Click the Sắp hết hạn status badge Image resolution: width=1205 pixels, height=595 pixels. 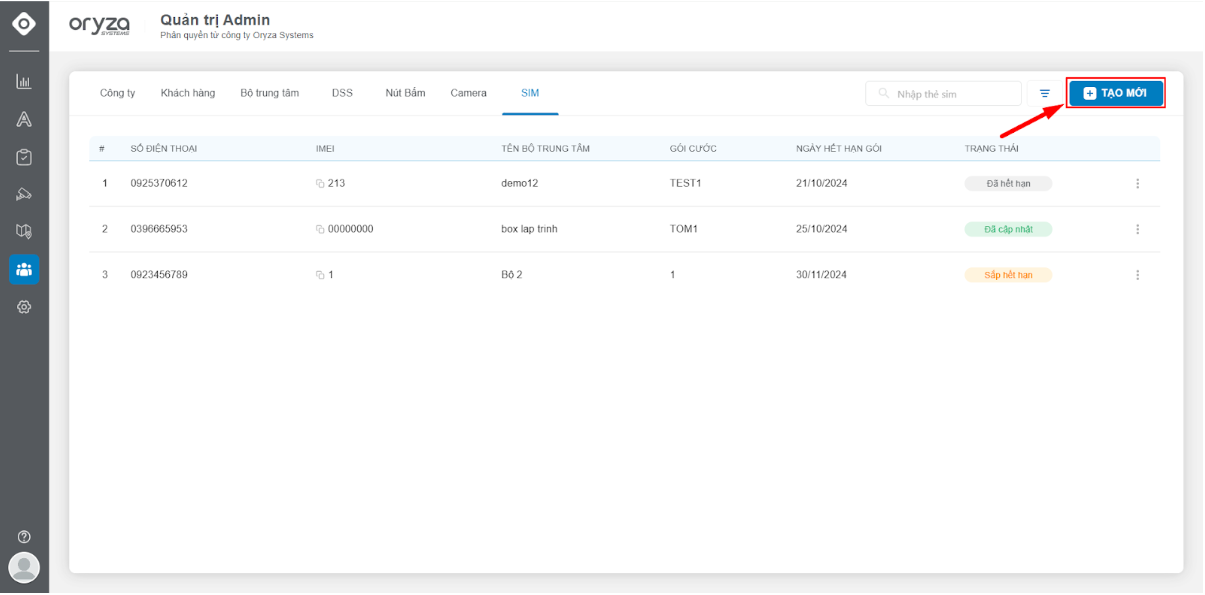pyautogui.click(x=1008, y=275)
